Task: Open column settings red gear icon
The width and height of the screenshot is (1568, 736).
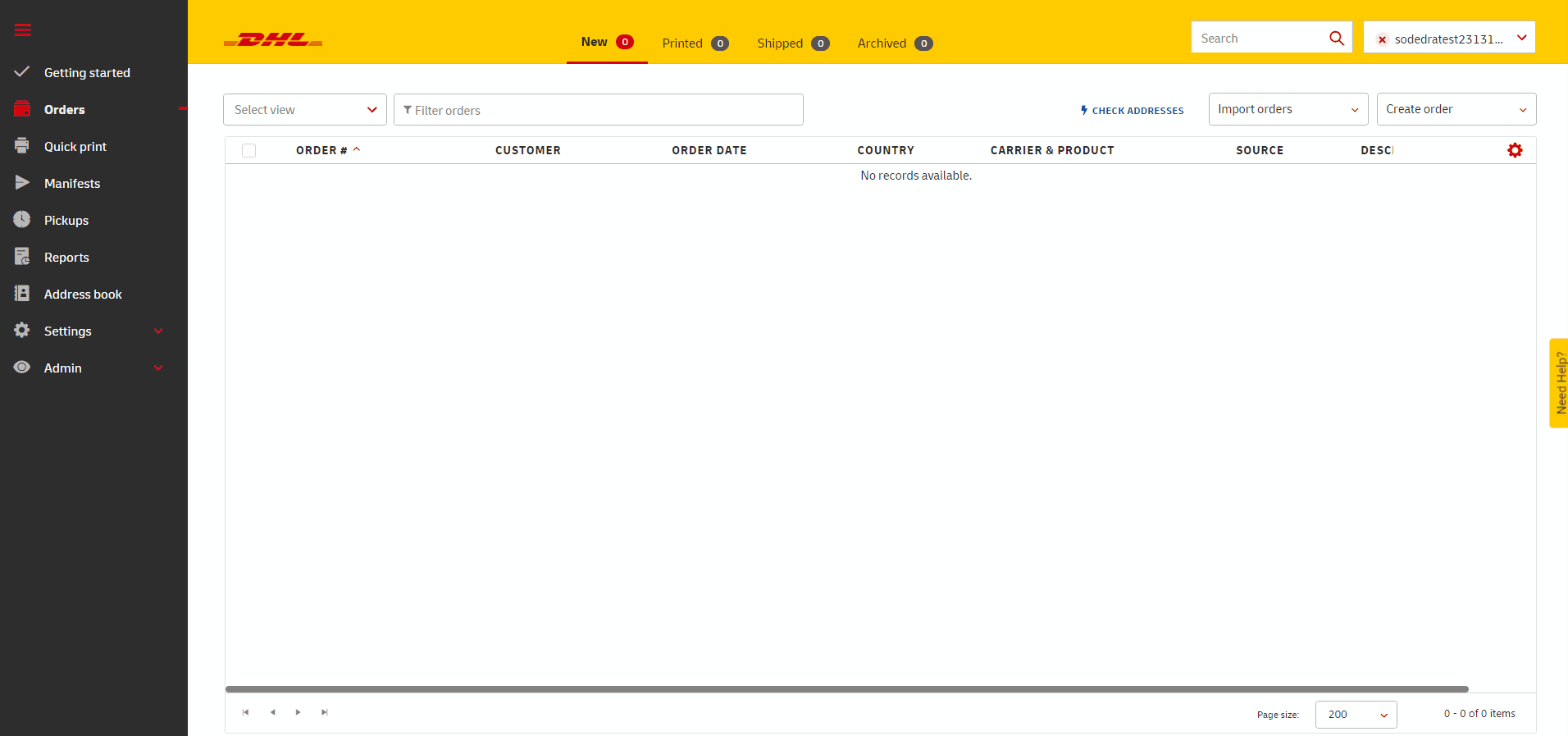Action: pos(1515,150)
